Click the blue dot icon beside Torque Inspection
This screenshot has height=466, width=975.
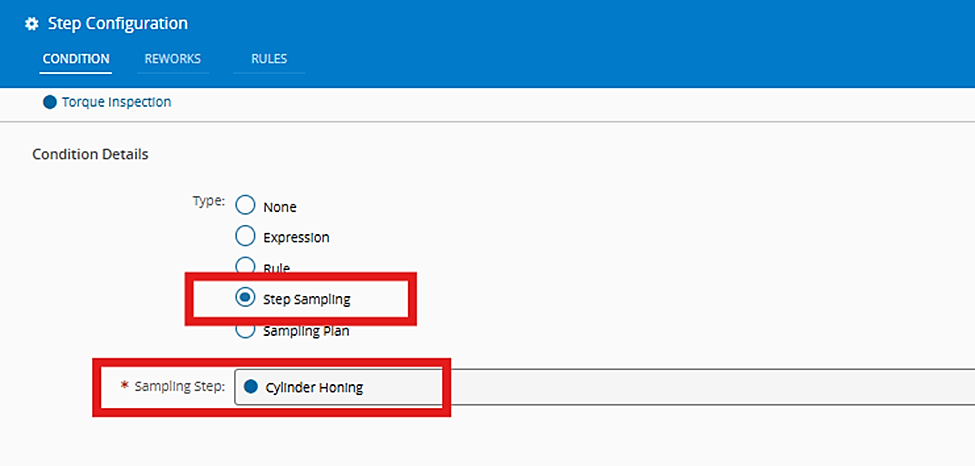[x=50, y=102]
